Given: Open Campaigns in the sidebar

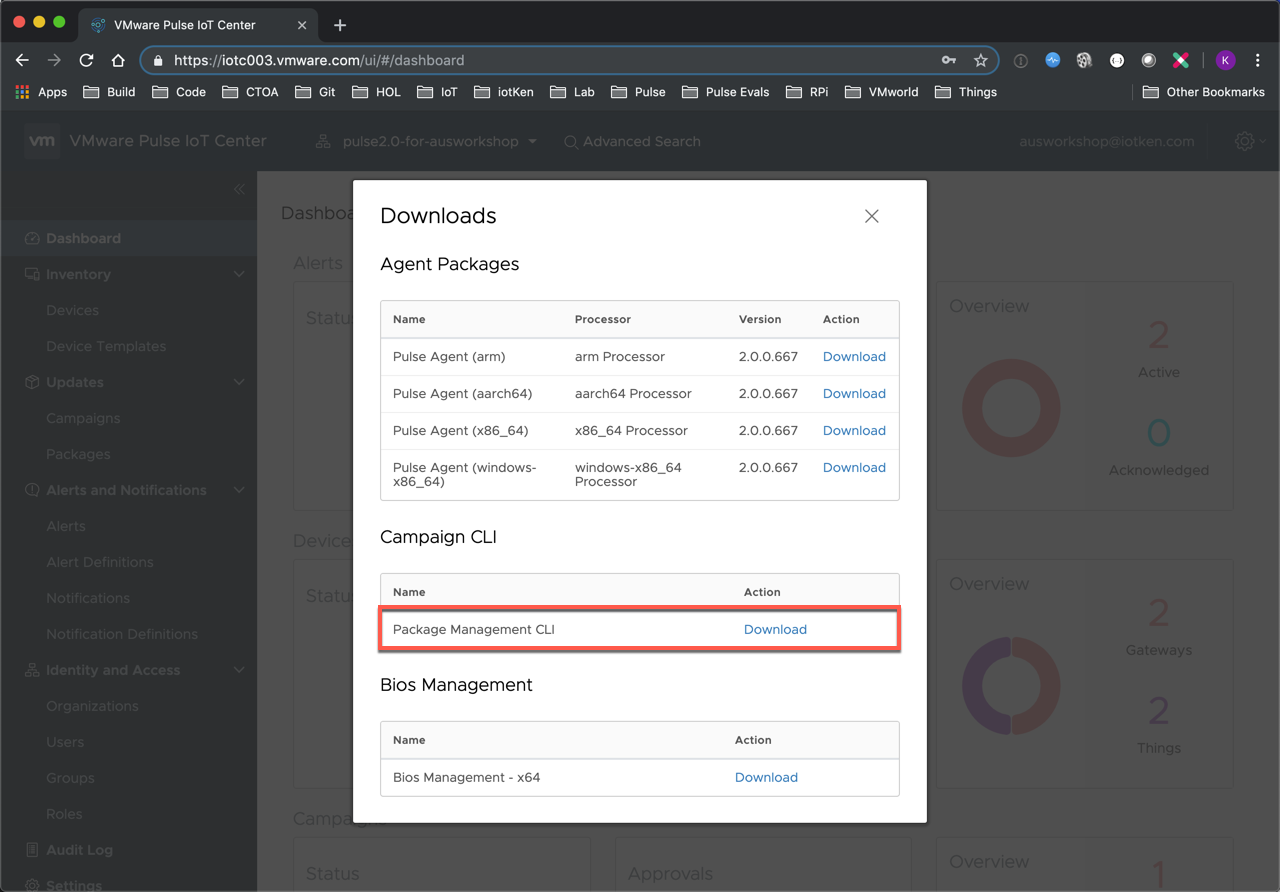Looking at the screenshot, I should point(83,418).
